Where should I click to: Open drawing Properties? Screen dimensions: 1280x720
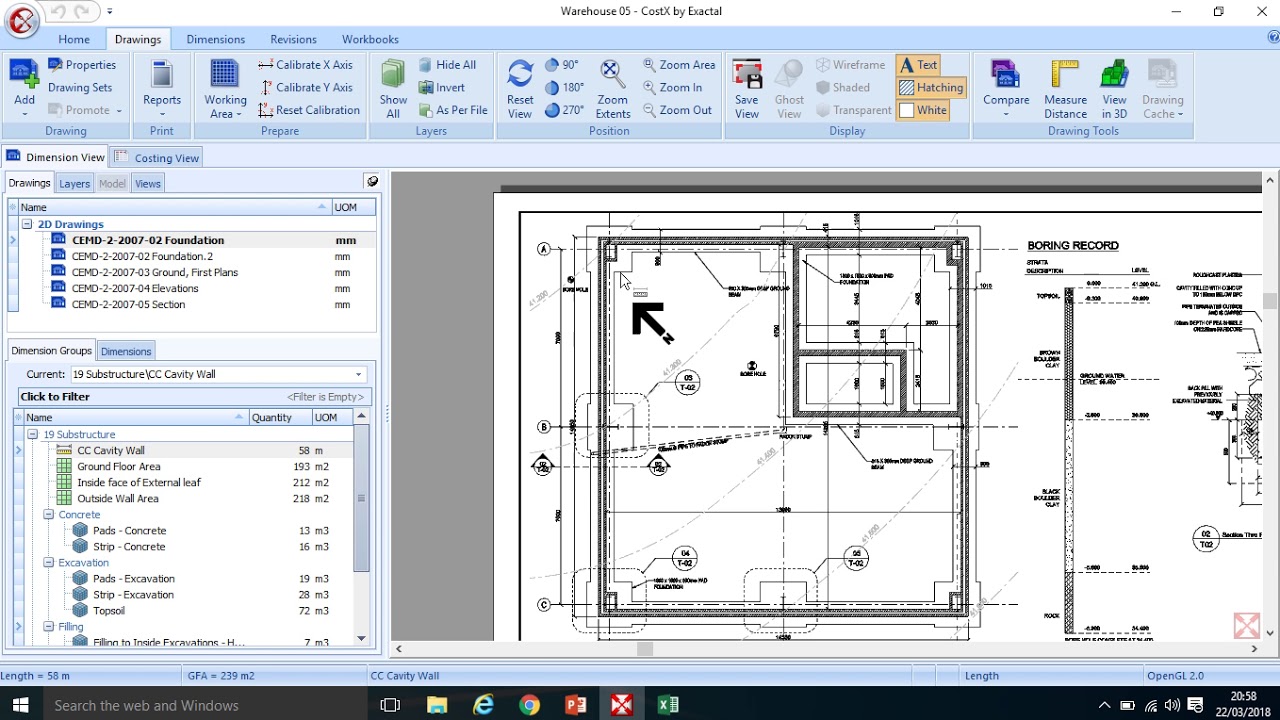click(x=82, y=65)
